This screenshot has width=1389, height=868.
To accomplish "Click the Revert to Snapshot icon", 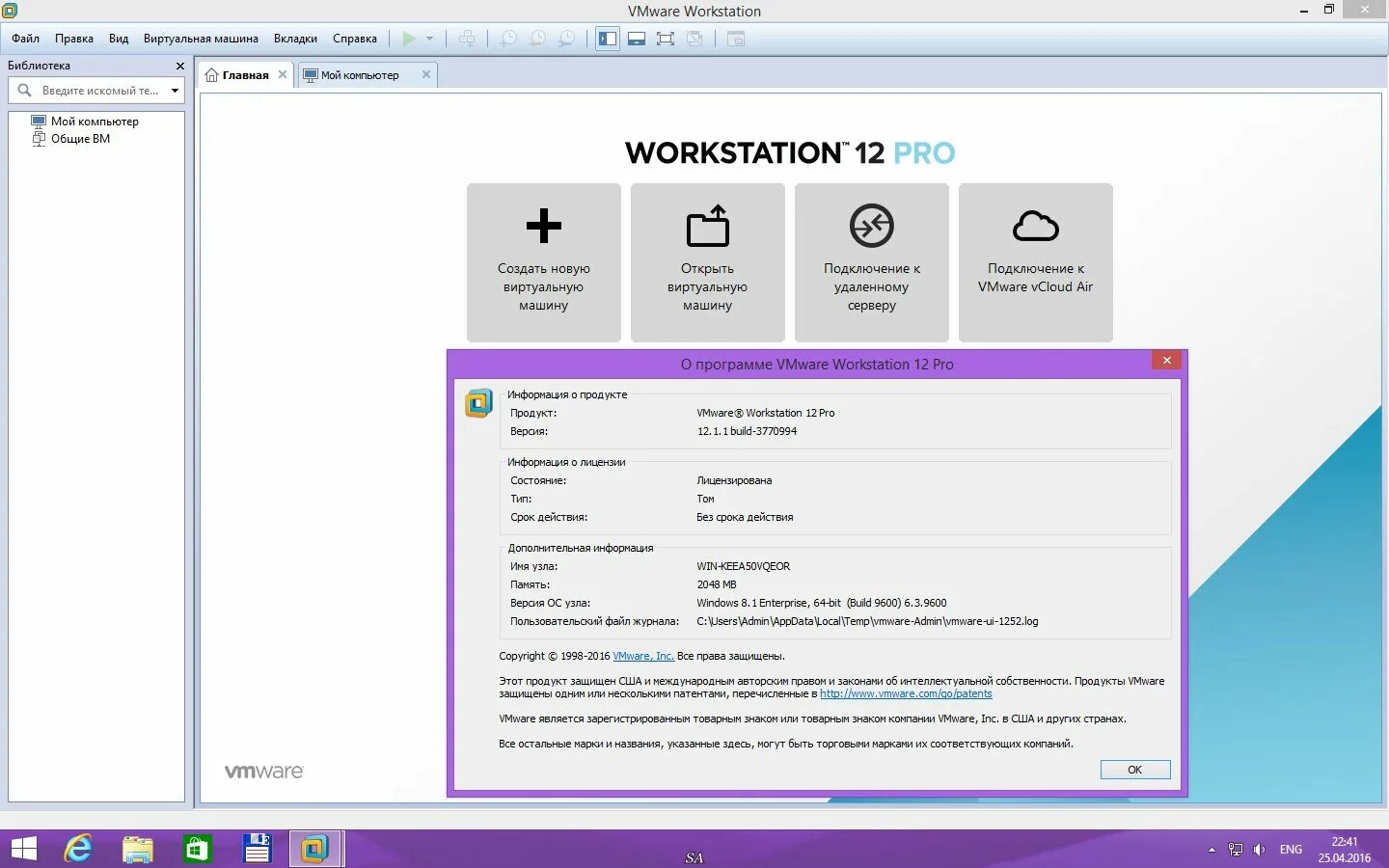I will [537, 39].
